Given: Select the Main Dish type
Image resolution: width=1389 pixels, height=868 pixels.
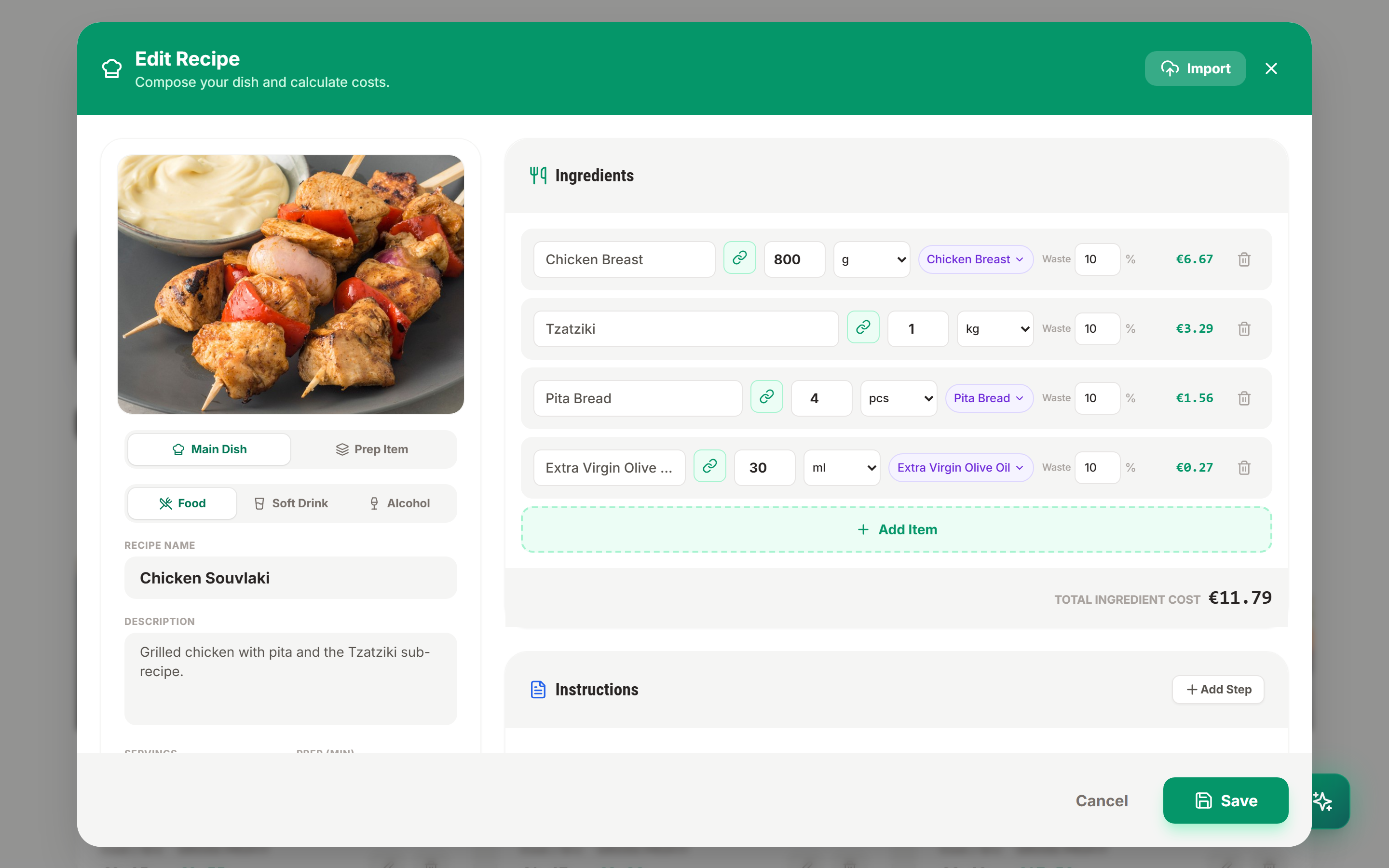Looking at the screenshot, I should [x=209, y=449].
